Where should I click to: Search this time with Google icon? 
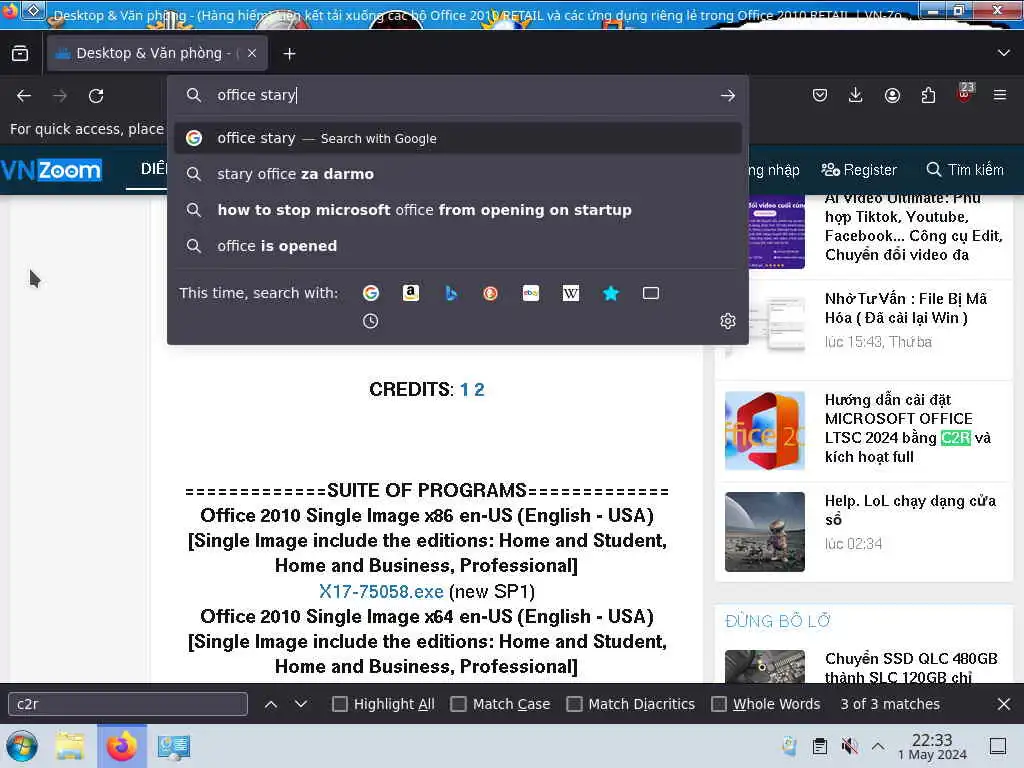pos(370,293)
